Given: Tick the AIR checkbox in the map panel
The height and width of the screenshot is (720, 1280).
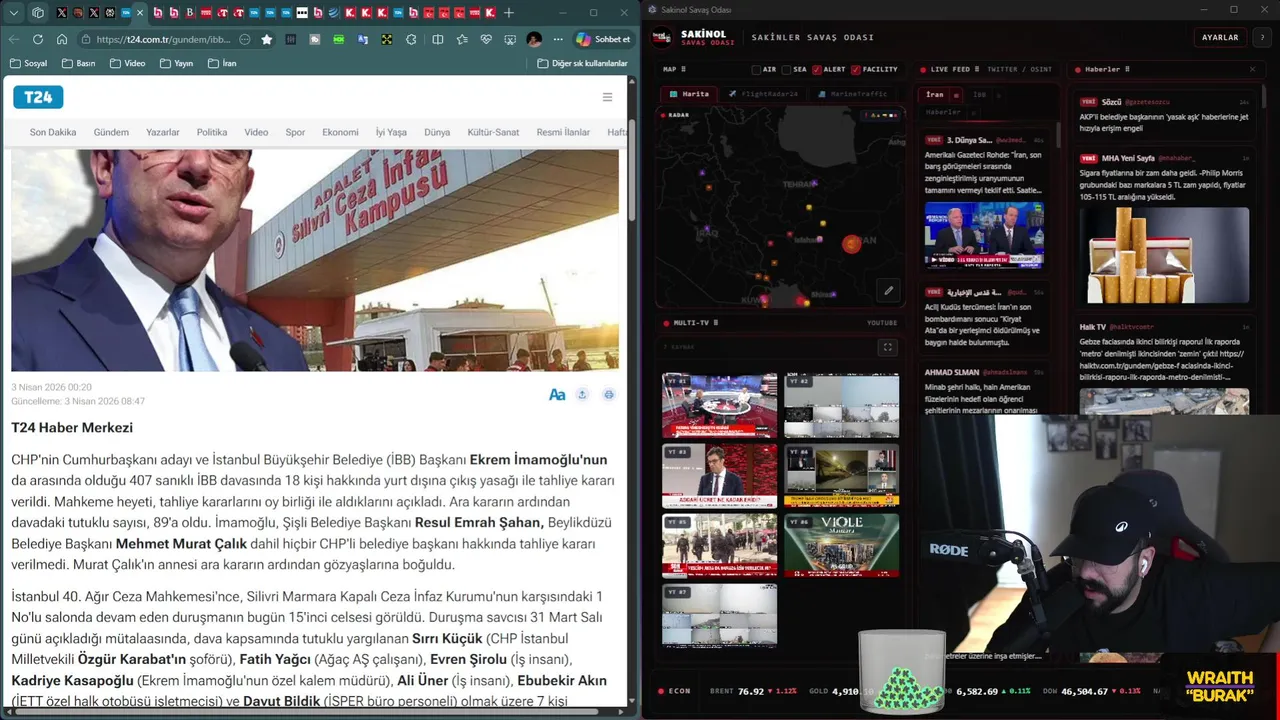Looking at the screenshot, I should (x=756, y=70).
